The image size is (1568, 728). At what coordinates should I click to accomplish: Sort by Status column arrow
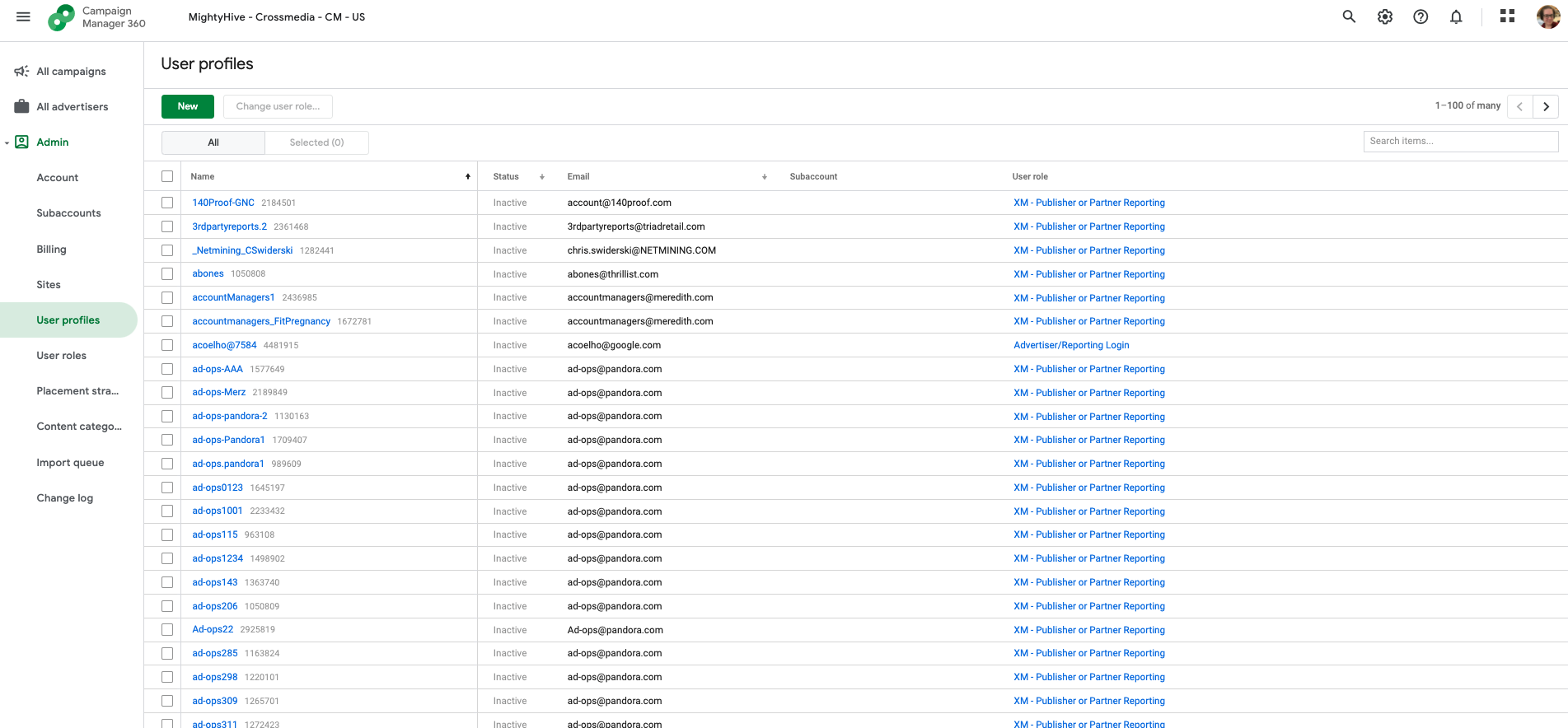click(542, 176)
